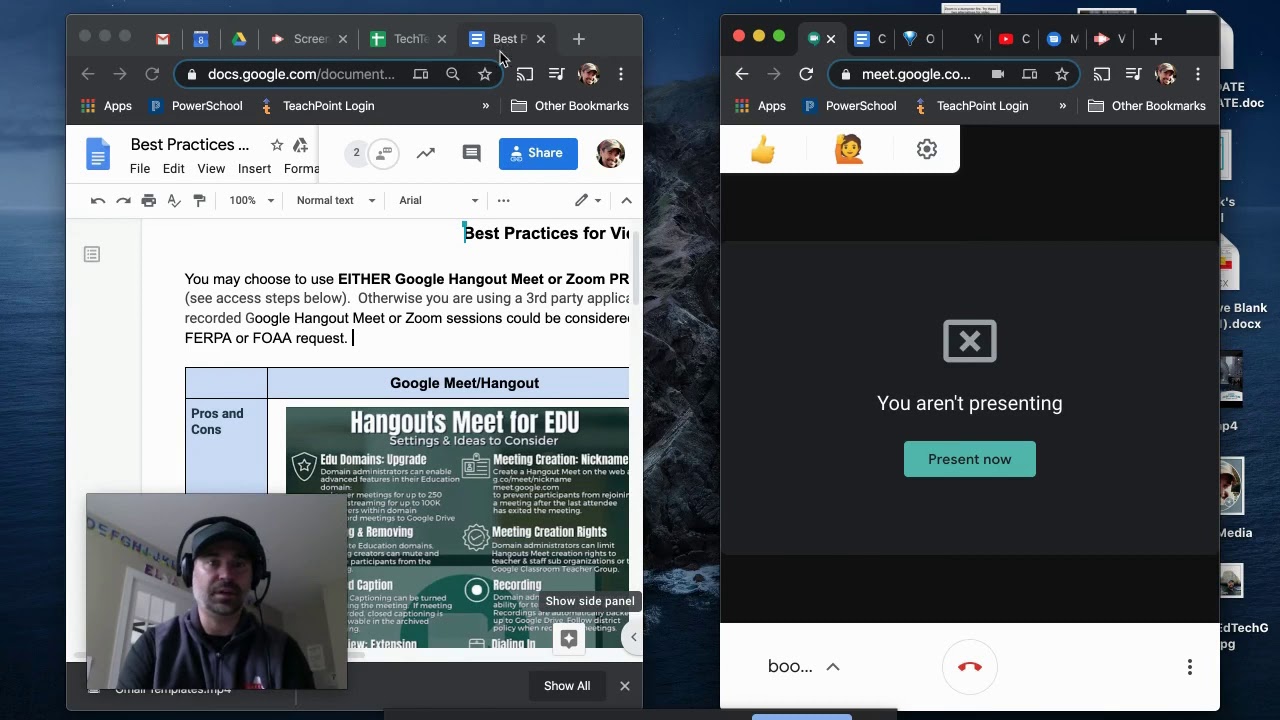The width and height of the screenshot is (1280, 720).
Task: Open the File menu
Action: click(x=140, y=169)
